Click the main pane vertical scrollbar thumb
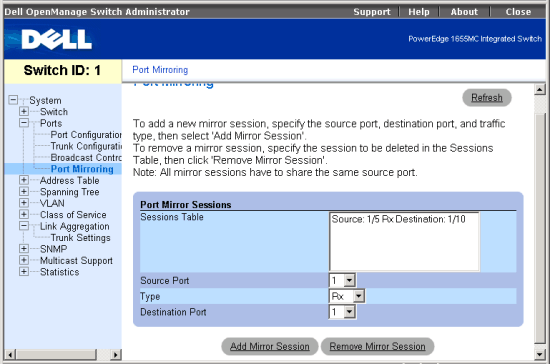Image resolution: width=550 pixels, height=364 pixels. click(x=540, y=227)
